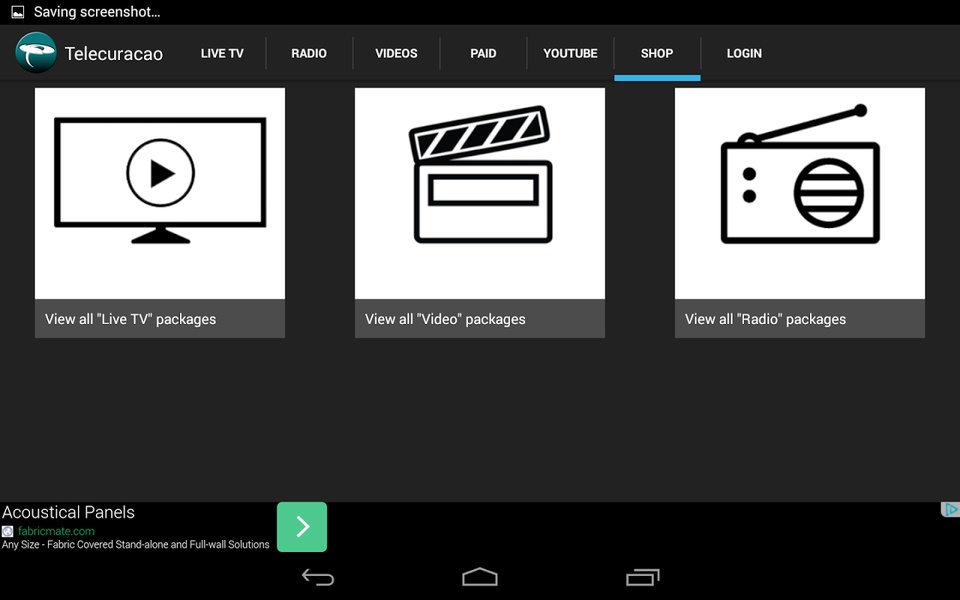Click the ad description about fabric solutions

[x=135, y=544]
